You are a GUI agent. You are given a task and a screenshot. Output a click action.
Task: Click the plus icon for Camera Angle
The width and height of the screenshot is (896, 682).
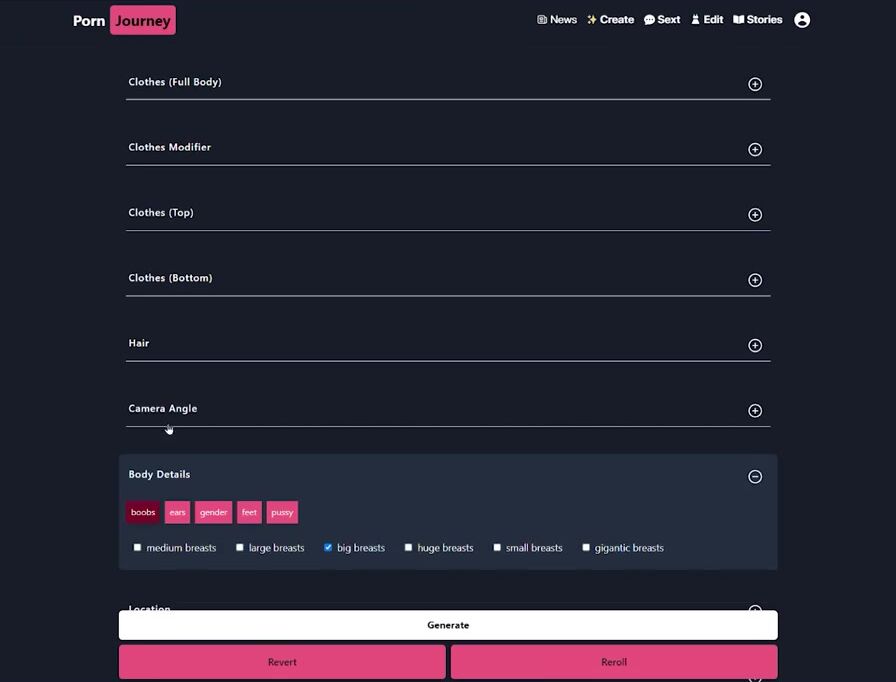pos(755,411)
